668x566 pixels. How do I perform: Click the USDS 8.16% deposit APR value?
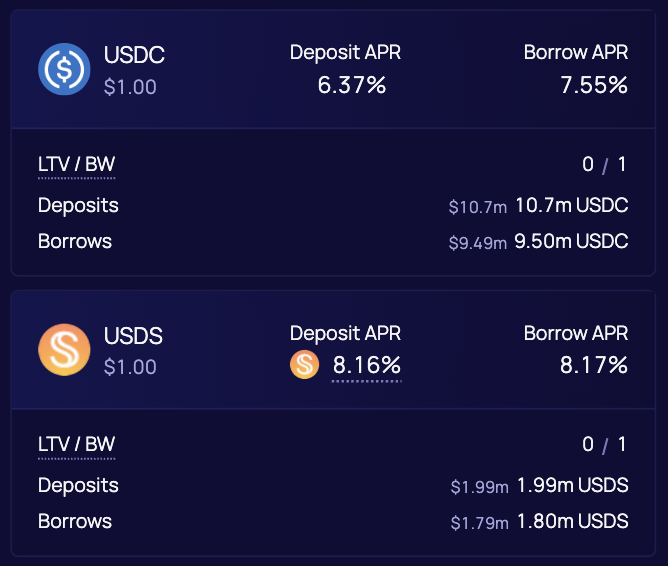(x=366, y=365)
